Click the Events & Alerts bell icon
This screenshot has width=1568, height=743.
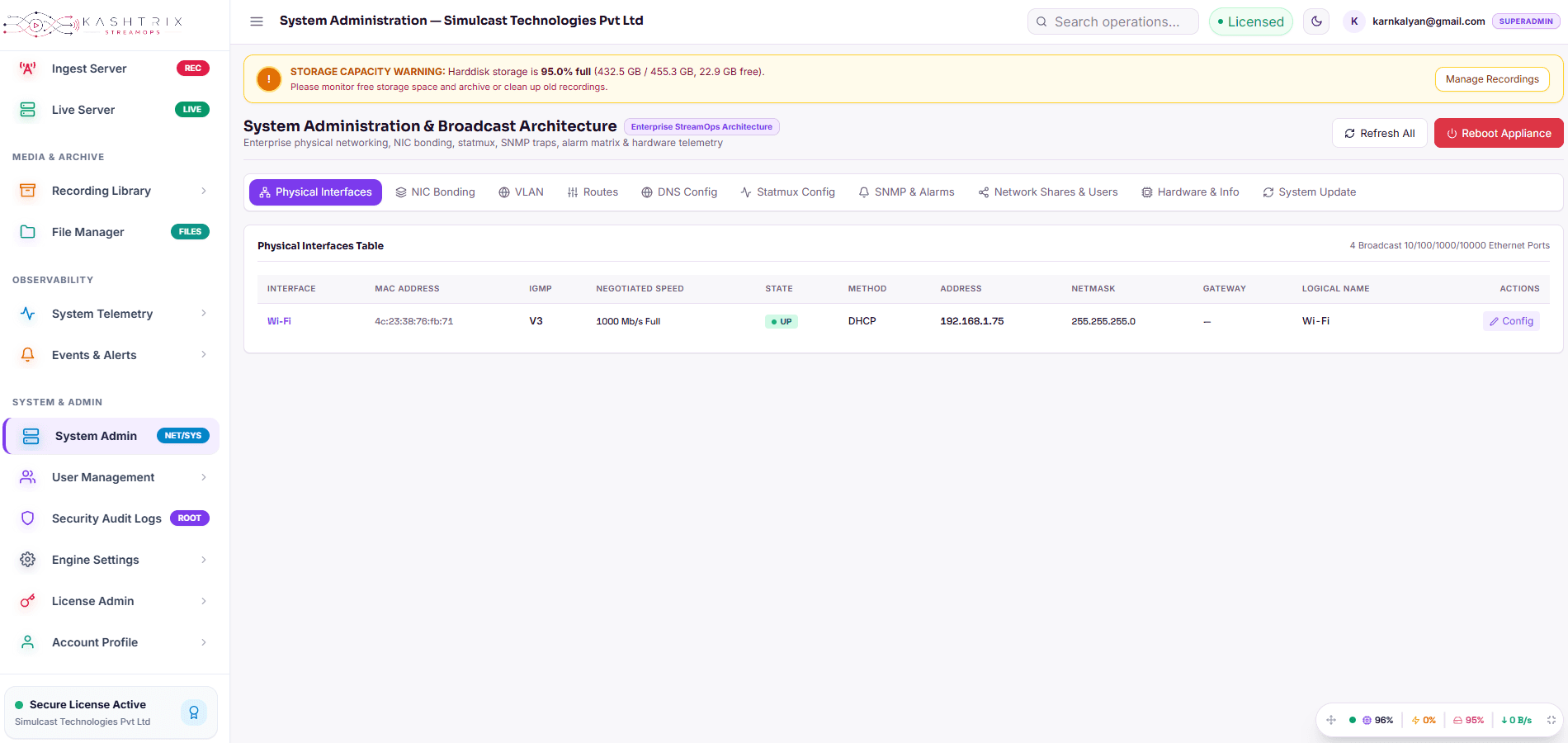click(28, 355)
